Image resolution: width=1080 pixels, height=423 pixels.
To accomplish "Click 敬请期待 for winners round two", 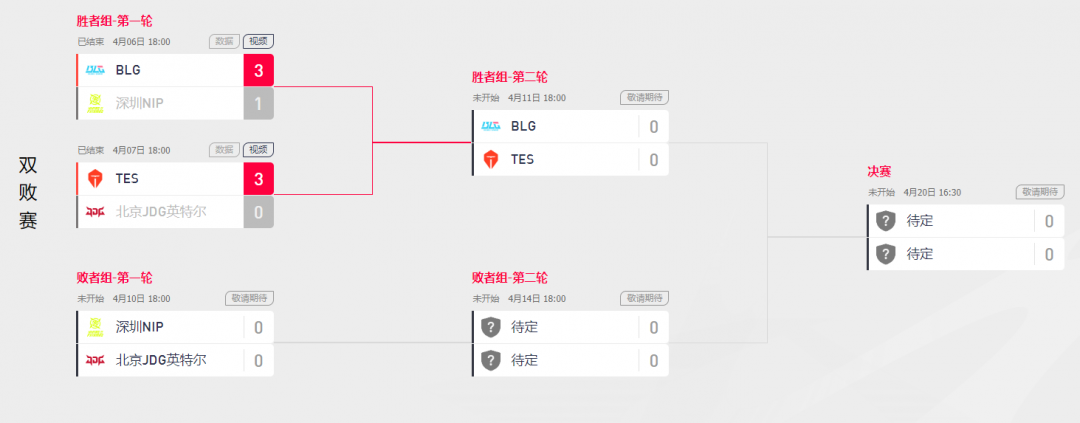I will point(644,98).
